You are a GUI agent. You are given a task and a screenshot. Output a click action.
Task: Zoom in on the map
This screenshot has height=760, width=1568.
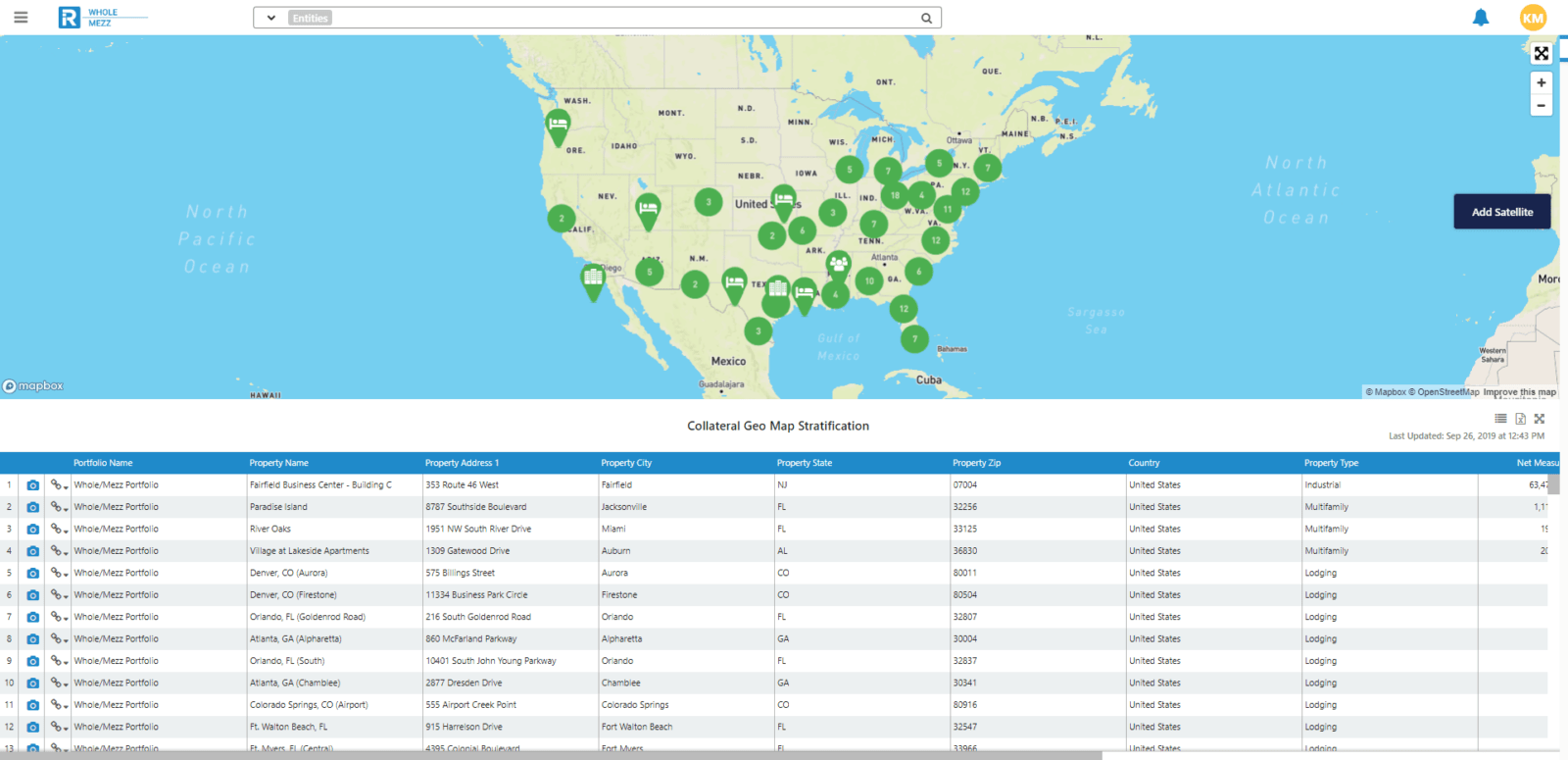pyautogui.click(x=1542, y=83)
